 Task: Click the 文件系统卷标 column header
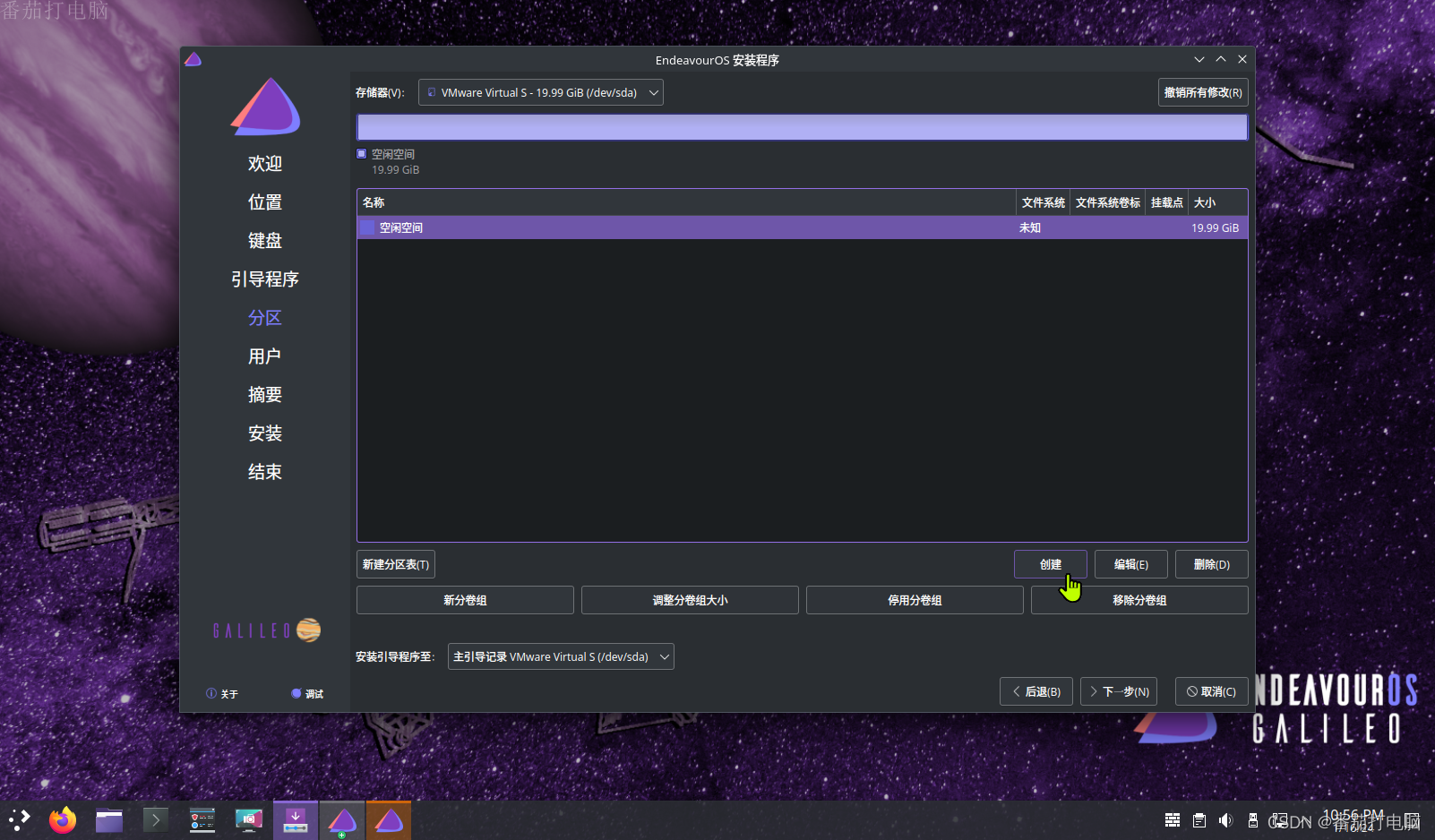coord(1108,202)
